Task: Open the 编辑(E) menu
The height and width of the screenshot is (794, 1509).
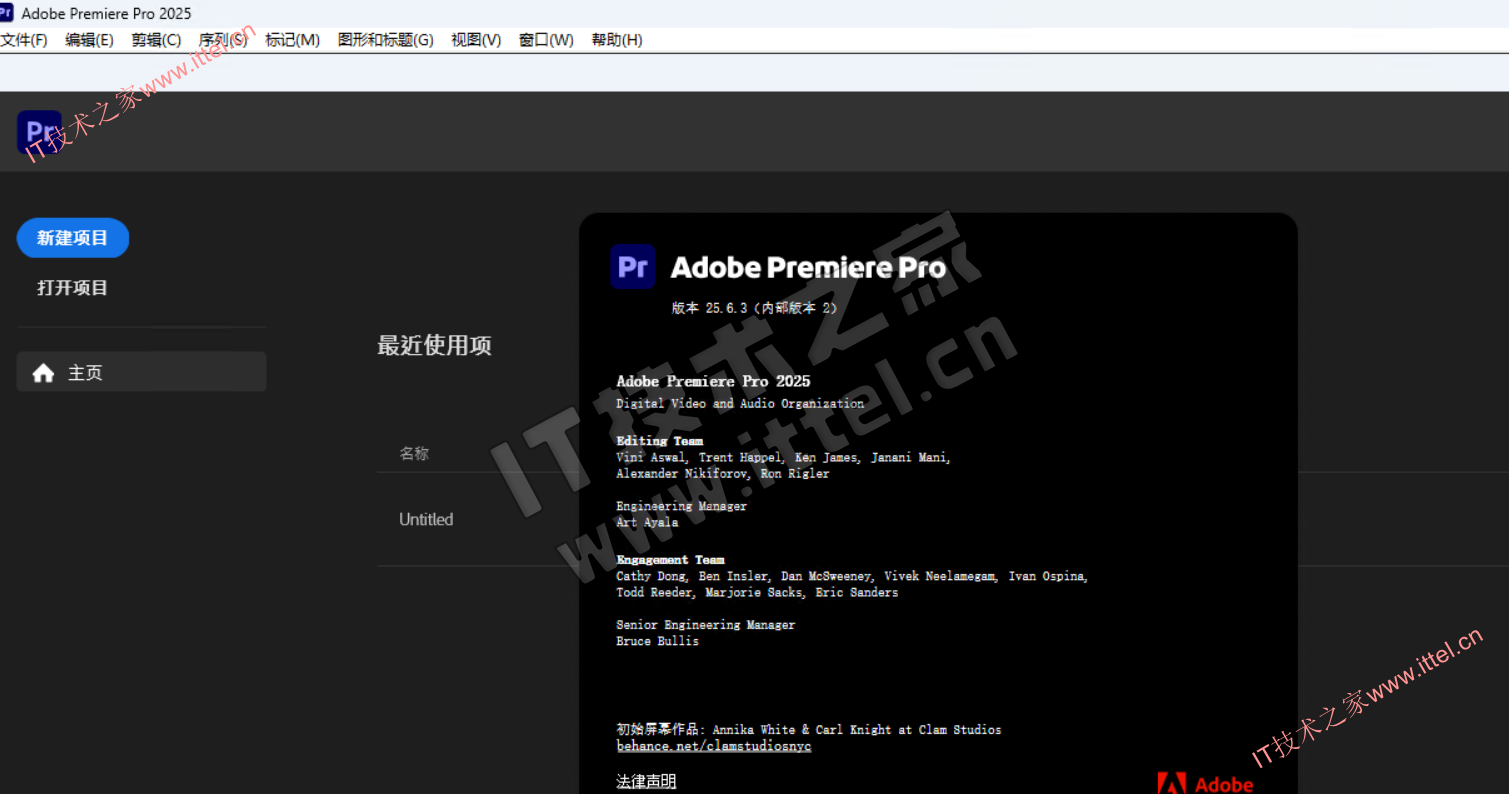Action: (90, 40)
